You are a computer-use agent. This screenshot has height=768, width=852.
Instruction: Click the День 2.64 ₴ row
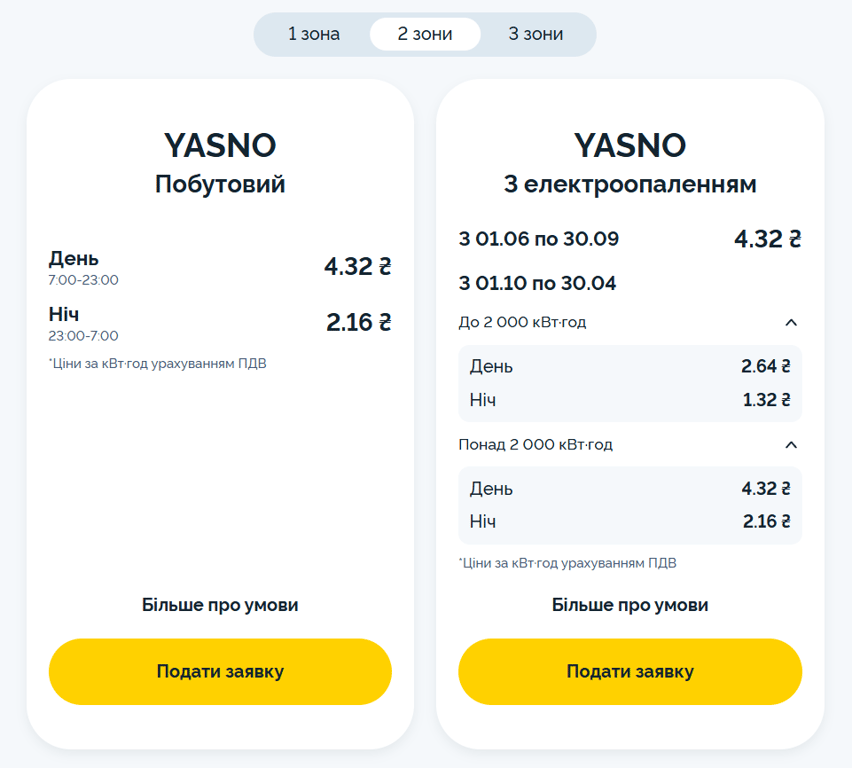(630, 366)
